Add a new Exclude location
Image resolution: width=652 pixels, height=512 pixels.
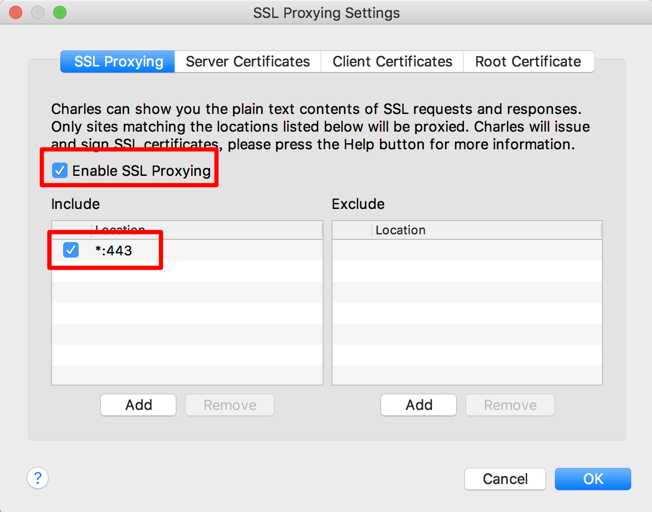point(419,405)
